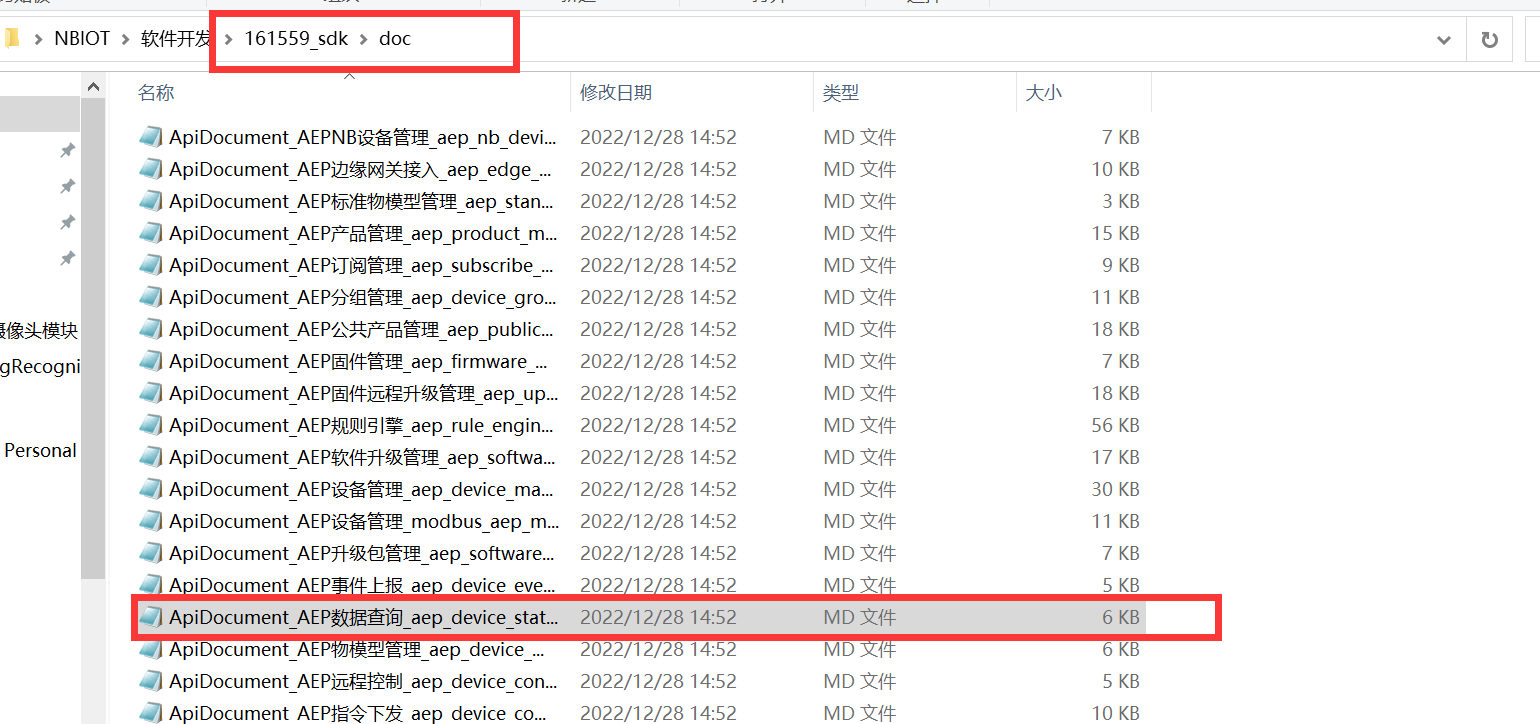The image size is (1540, 724).
Task: Expand the chevron before NBIOT in breadcrumb
Action: [x=39, y=39]
